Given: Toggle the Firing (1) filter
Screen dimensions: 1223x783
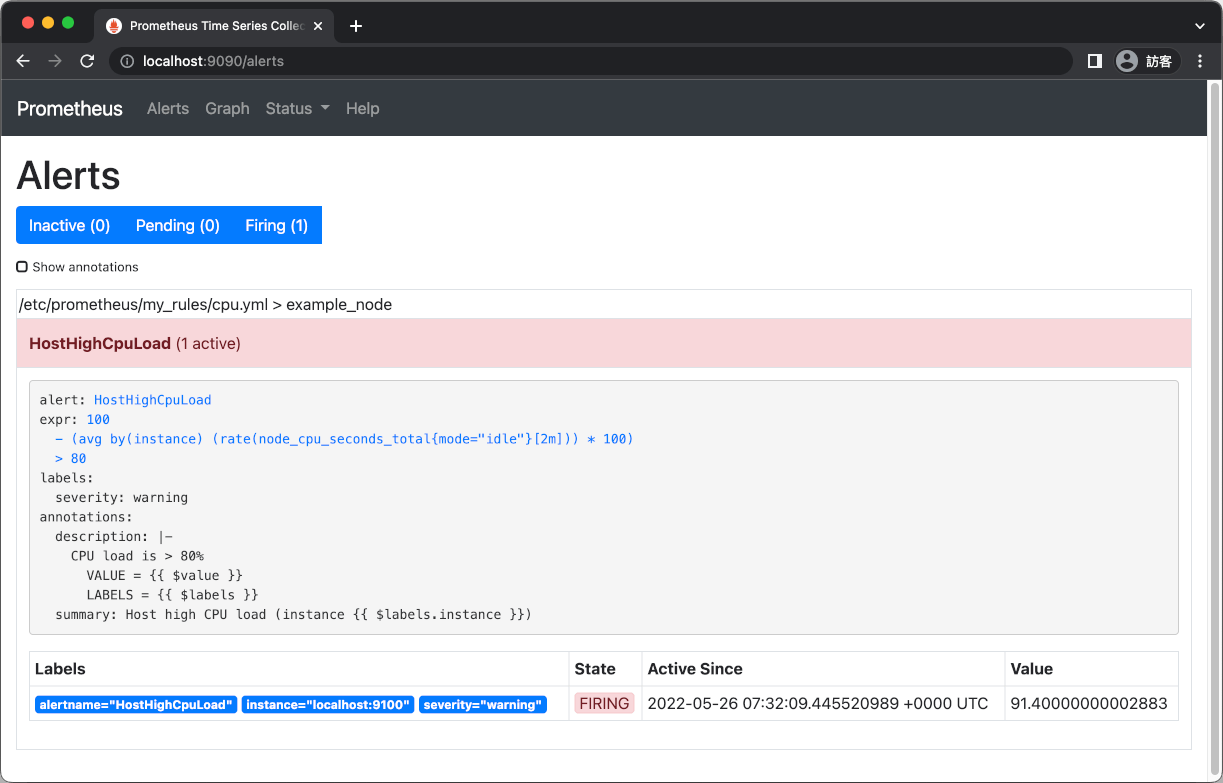Looking at the screenshot, I should coord(277,225).
